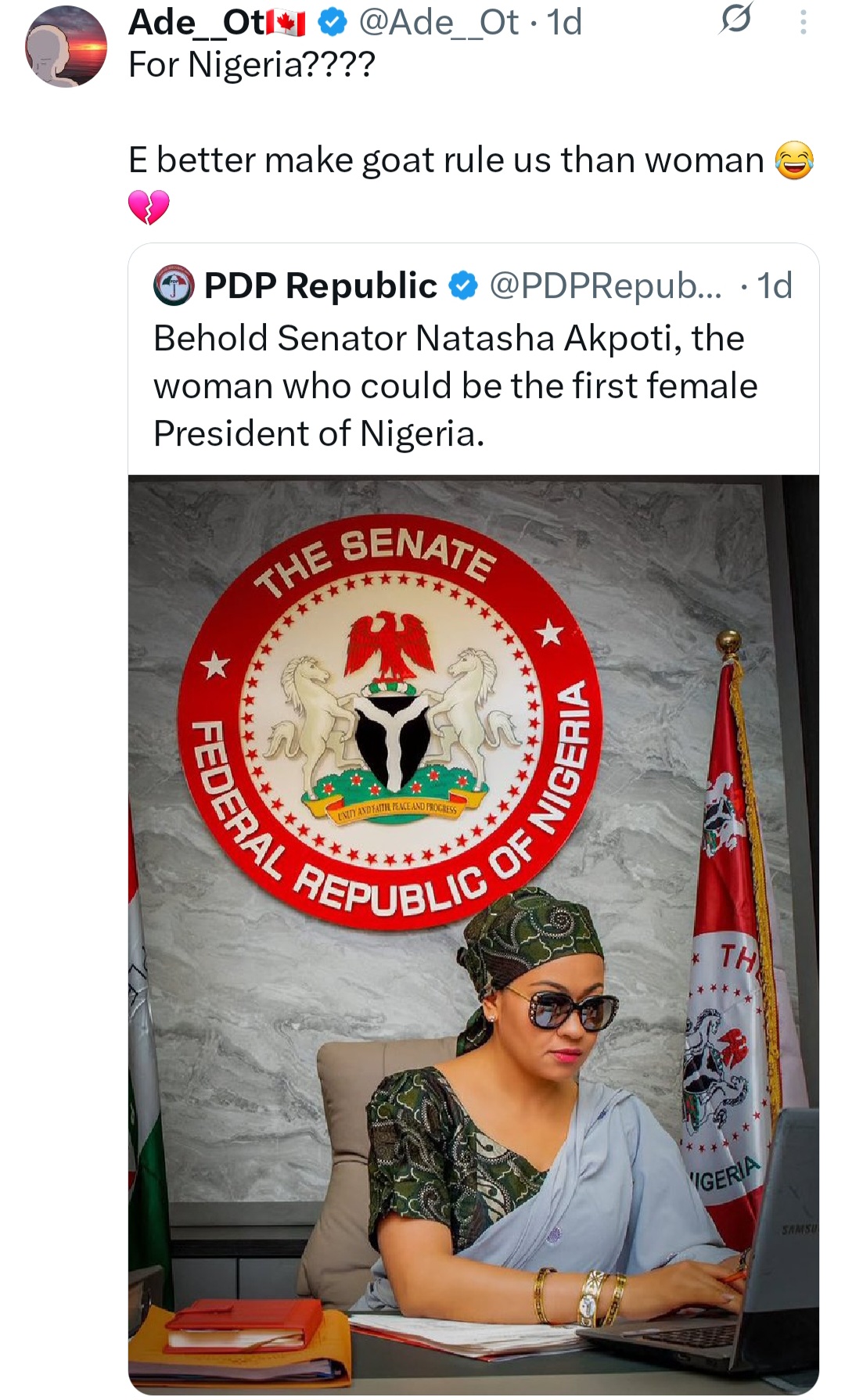Click the @Ade_Ot handle
Viewport: 845px width, 1400px height.
coord(438,23)
